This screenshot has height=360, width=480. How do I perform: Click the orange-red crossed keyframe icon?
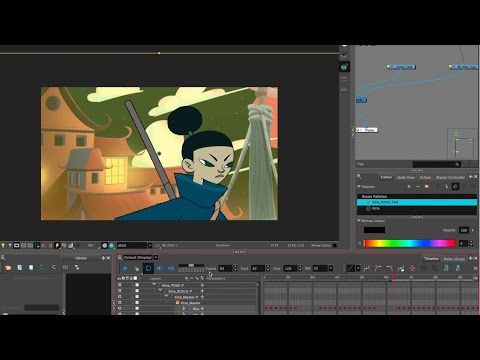pyautogui.click(x=412, y=268)
